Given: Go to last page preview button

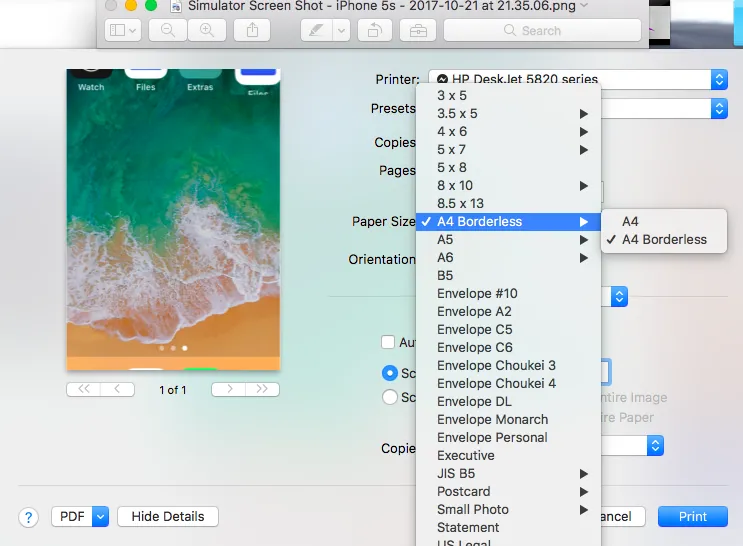Looking at the screenshot, I should [262, 389].
